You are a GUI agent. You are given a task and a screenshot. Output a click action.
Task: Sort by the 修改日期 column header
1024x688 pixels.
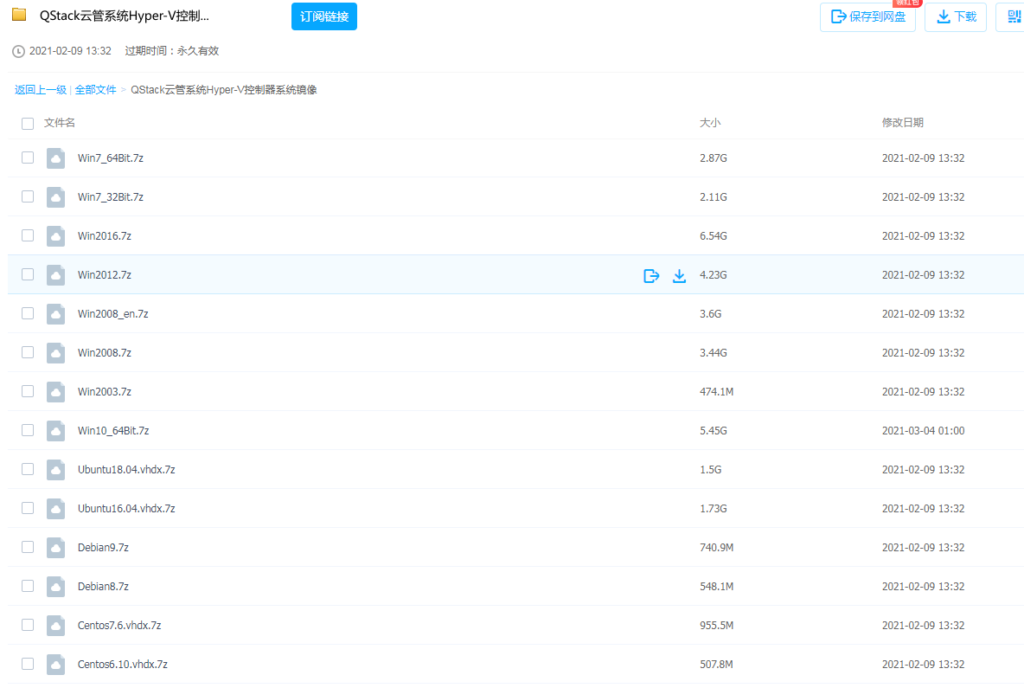click(903, 123)
